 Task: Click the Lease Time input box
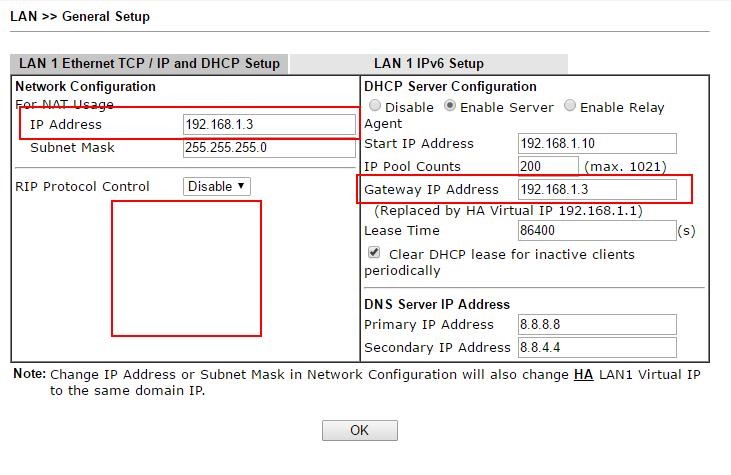(597, 231)
